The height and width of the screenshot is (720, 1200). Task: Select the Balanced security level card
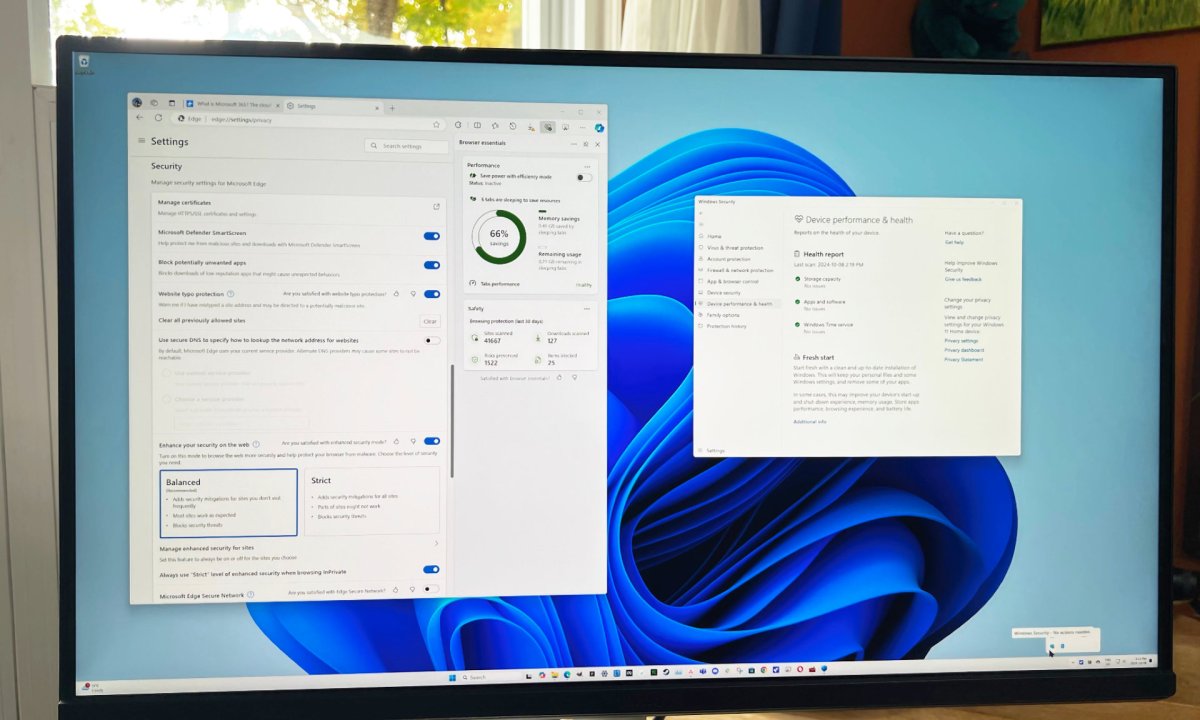coord(229,503)
